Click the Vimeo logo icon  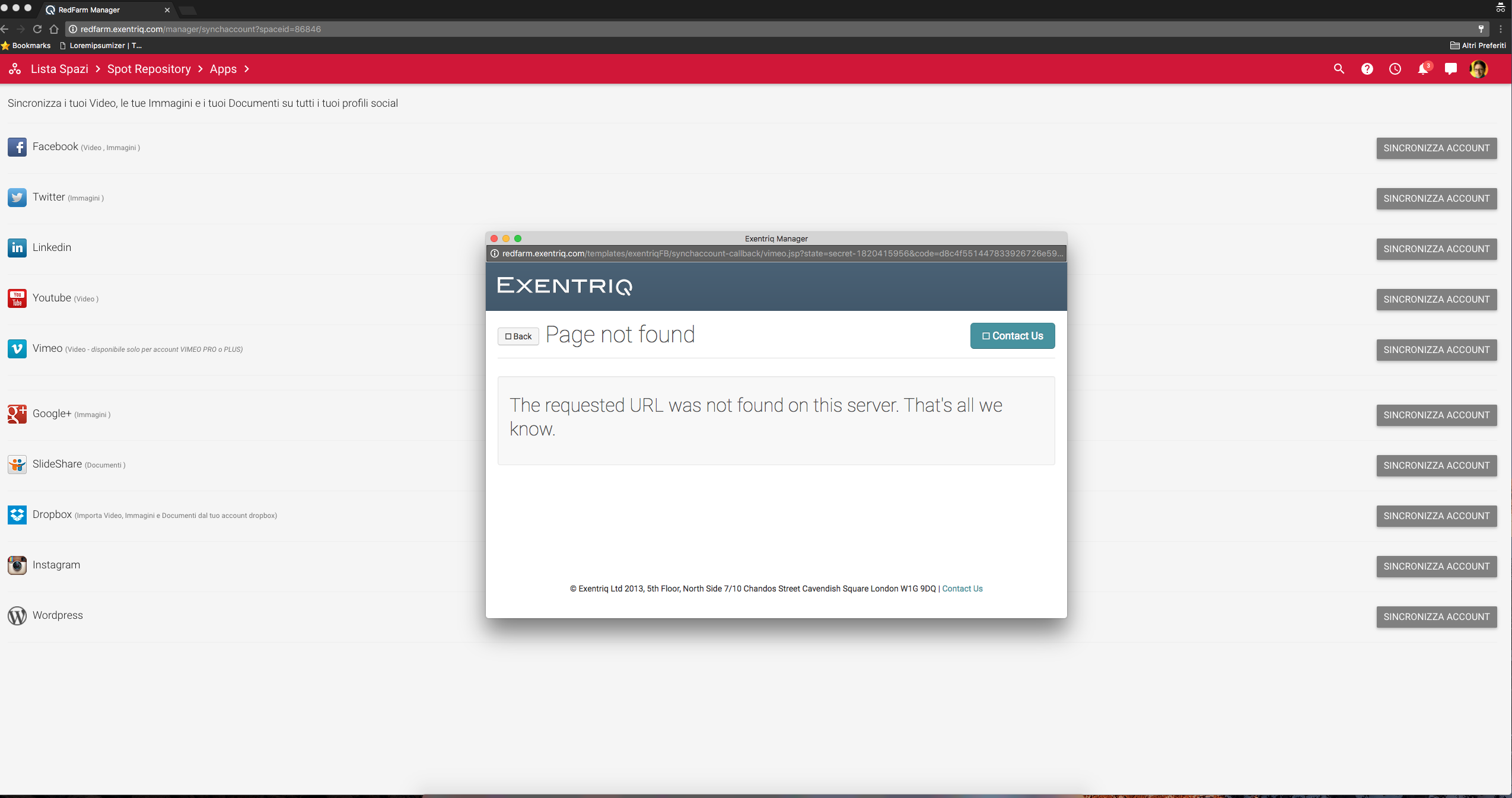pyautogui.click(x=17, y=349)
